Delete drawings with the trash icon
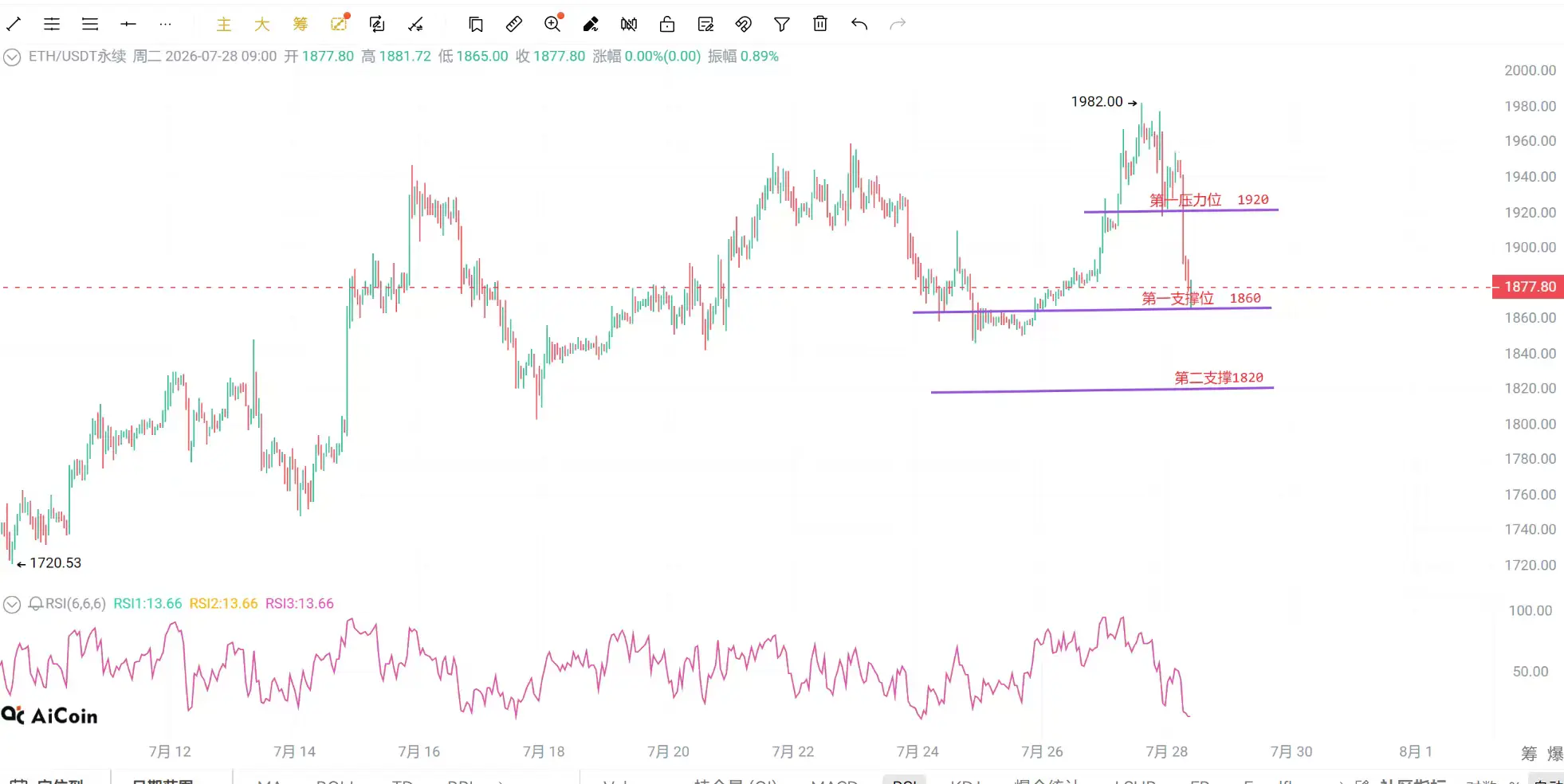1564x784 pixels. [x=820, y=24]
